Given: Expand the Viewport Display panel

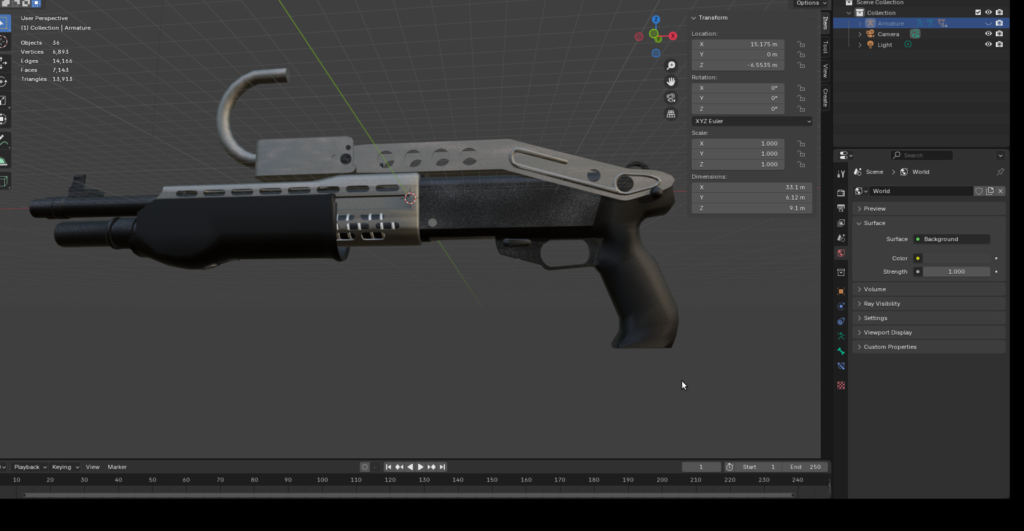Looking at the screenshot, I should point(929,332).
